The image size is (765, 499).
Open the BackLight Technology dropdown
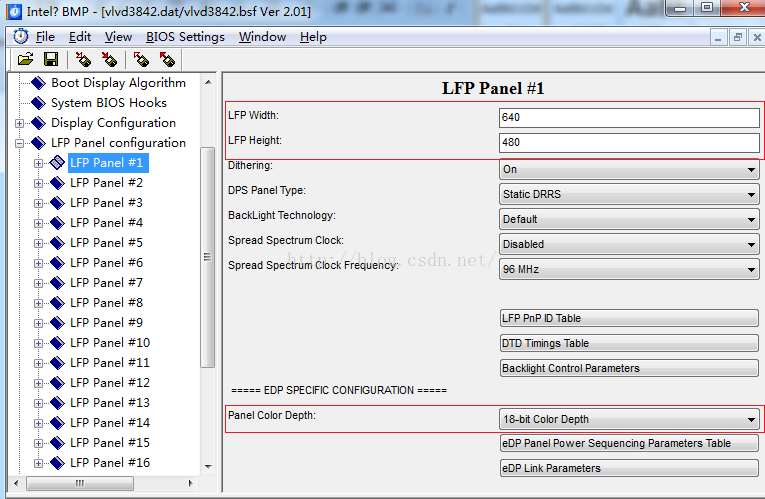click(x=629, y=219)
